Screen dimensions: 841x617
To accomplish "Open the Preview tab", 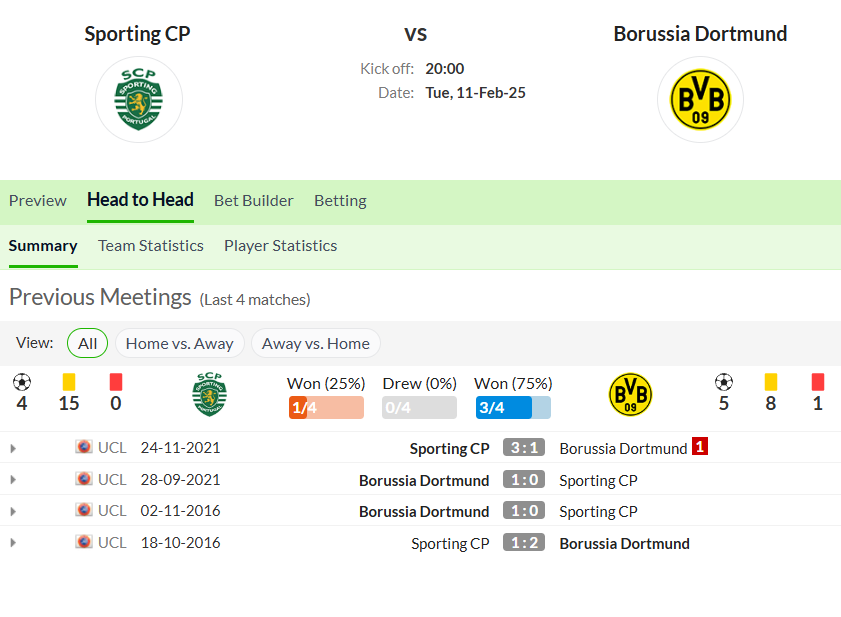I will [38, 201].
